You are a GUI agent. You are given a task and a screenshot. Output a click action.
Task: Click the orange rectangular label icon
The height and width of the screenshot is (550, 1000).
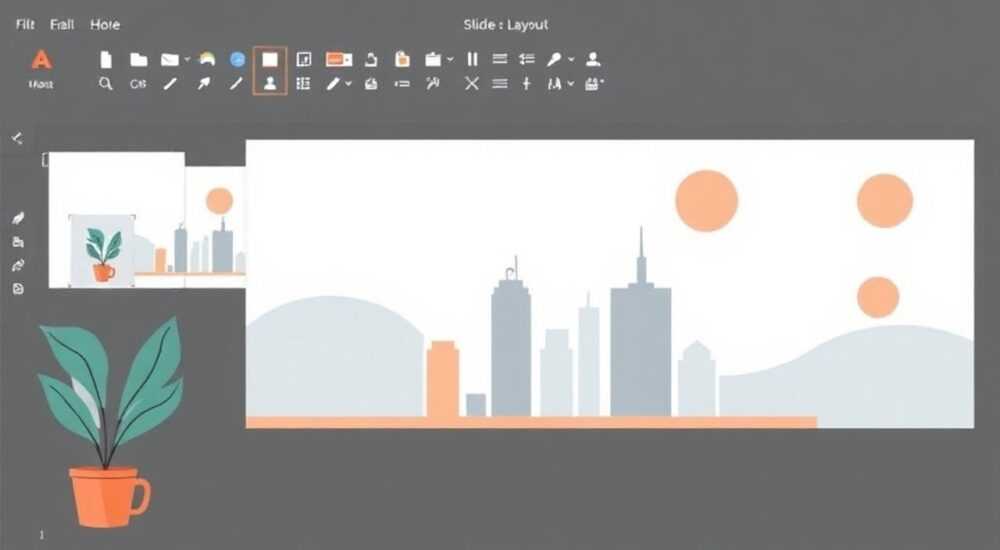tap(339, 59)
